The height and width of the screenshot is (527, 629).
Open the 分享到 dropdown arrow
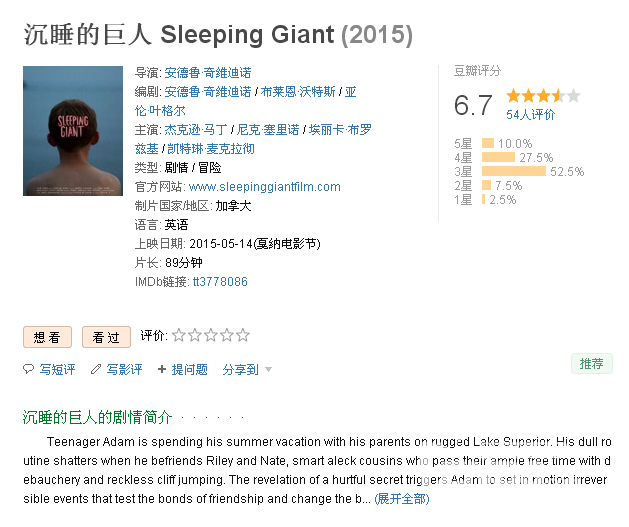[268, 369]
